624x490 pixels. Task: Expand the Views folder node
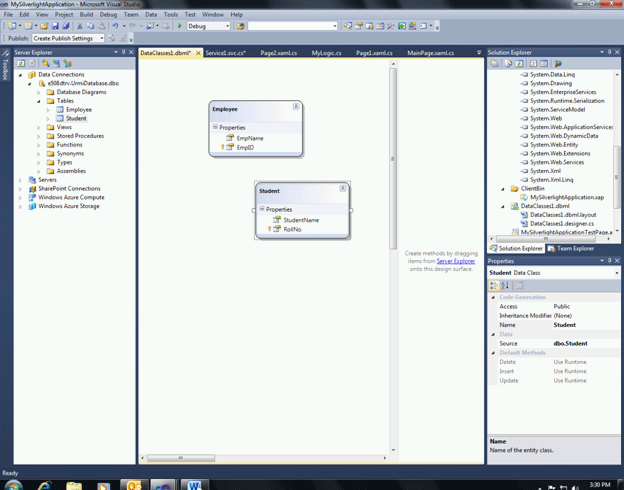[x=39, y=127]
